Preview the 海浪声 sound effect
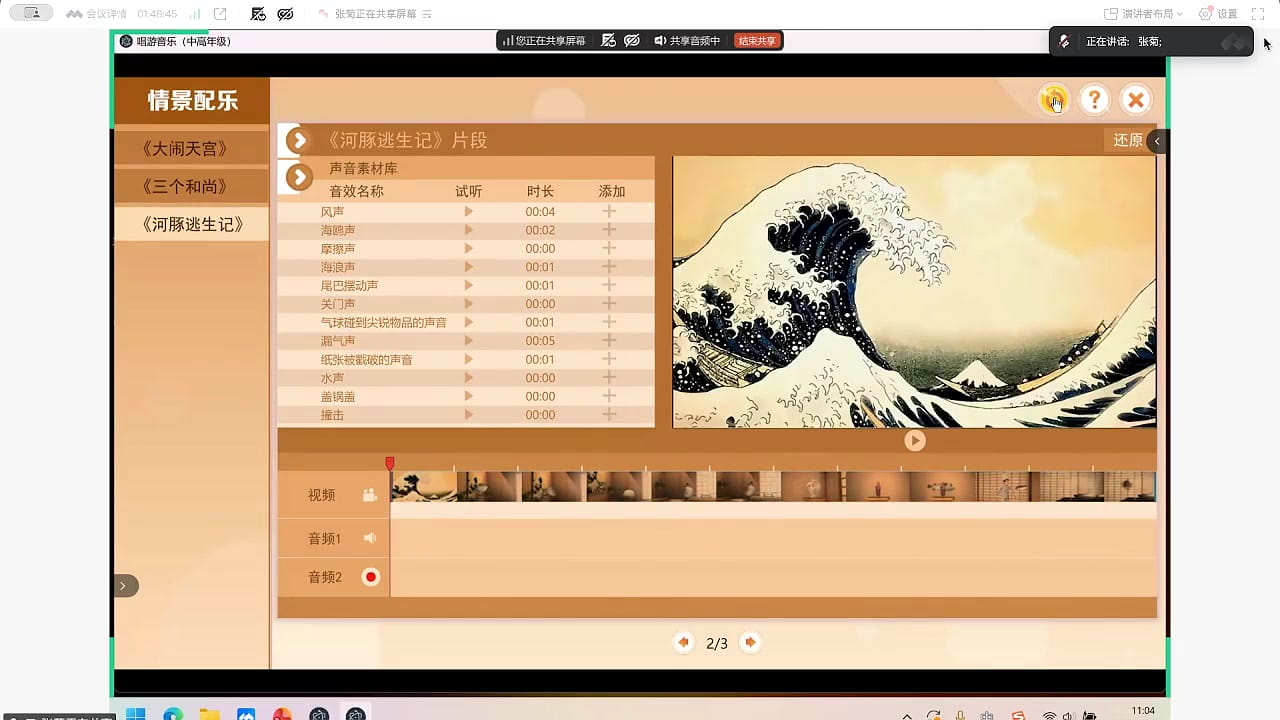1280x720 pixels. pos(468,267)
